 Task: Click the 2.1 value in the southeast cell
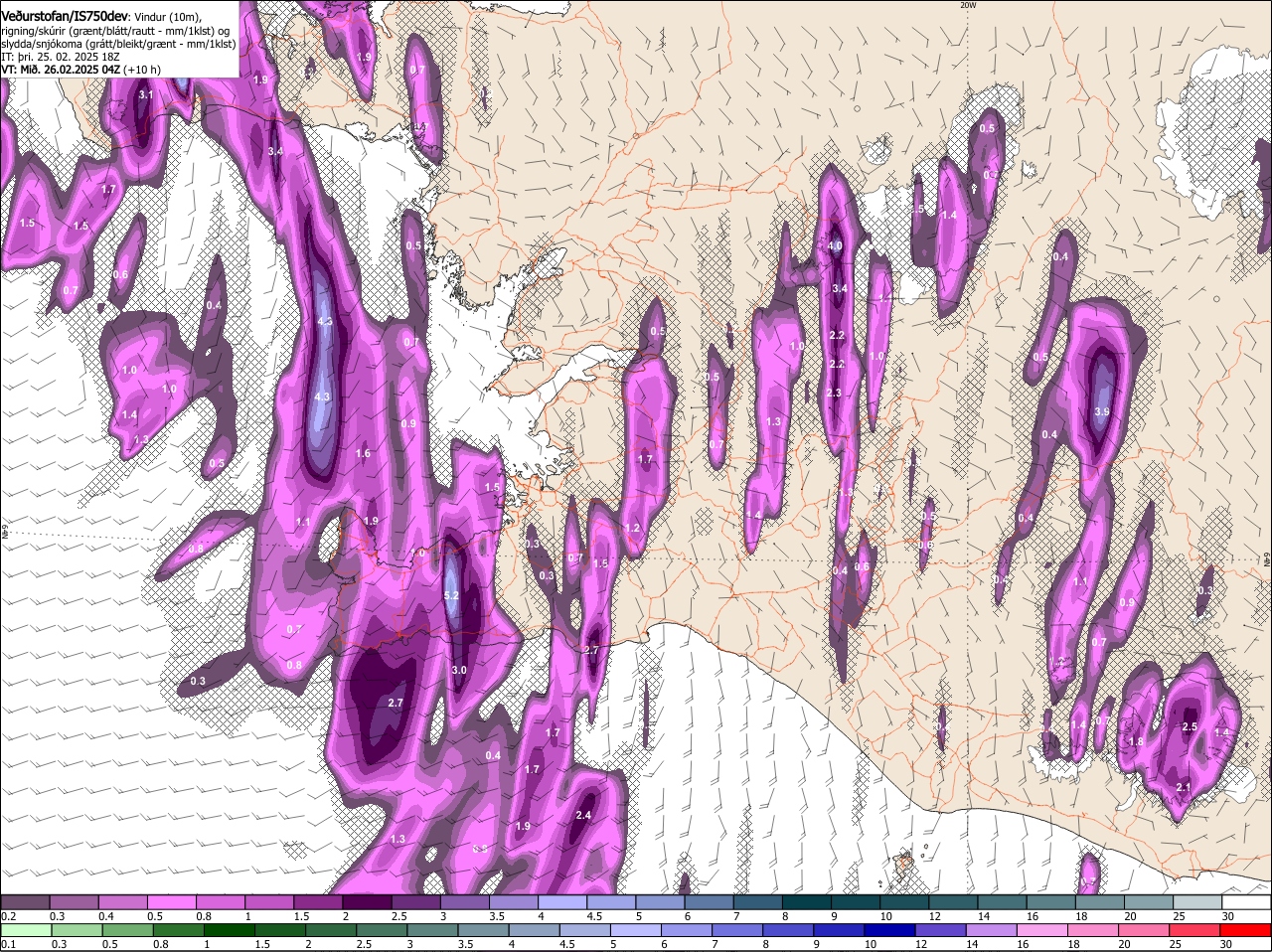(1183, 787)
